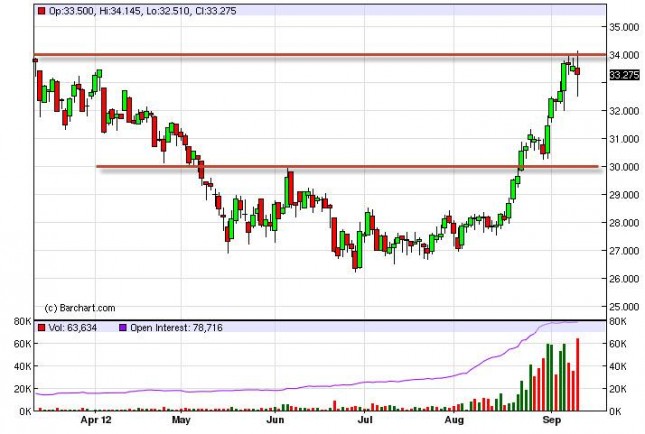Click the 32.000 price axis label
The width and height of the screenshot is (645, 434).
(624, 111)
